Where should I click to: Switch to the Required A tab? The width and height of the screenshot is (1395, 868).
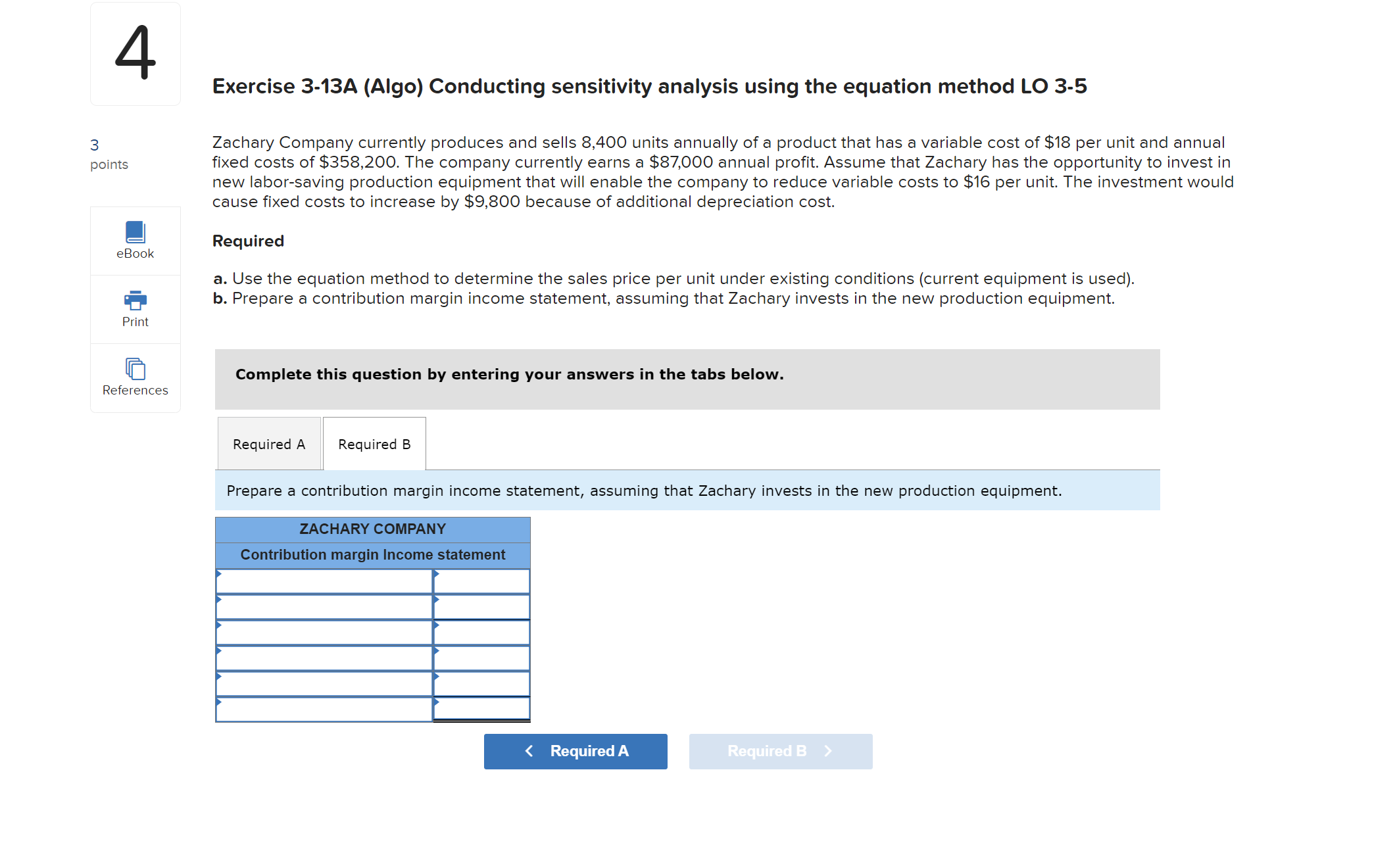tap(268, 444)
